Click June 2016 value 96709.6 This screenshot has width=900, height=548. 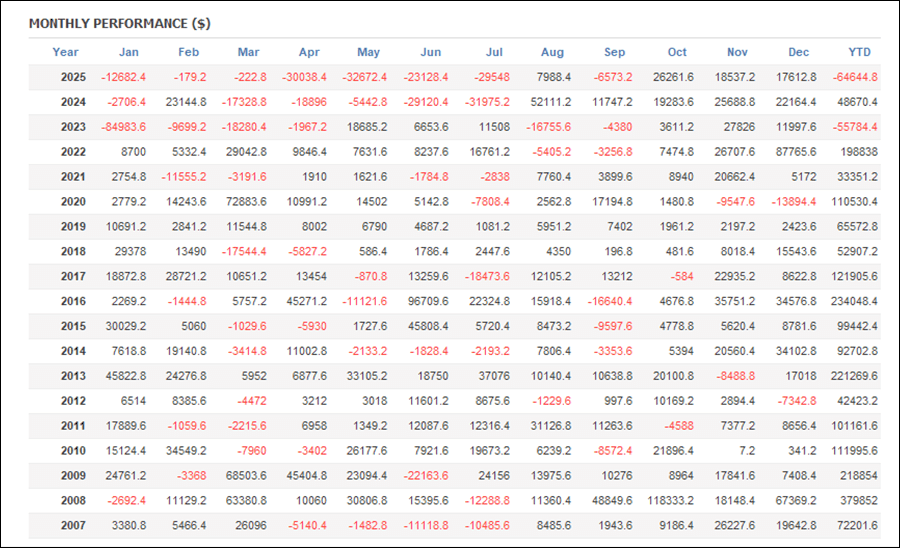419,302
